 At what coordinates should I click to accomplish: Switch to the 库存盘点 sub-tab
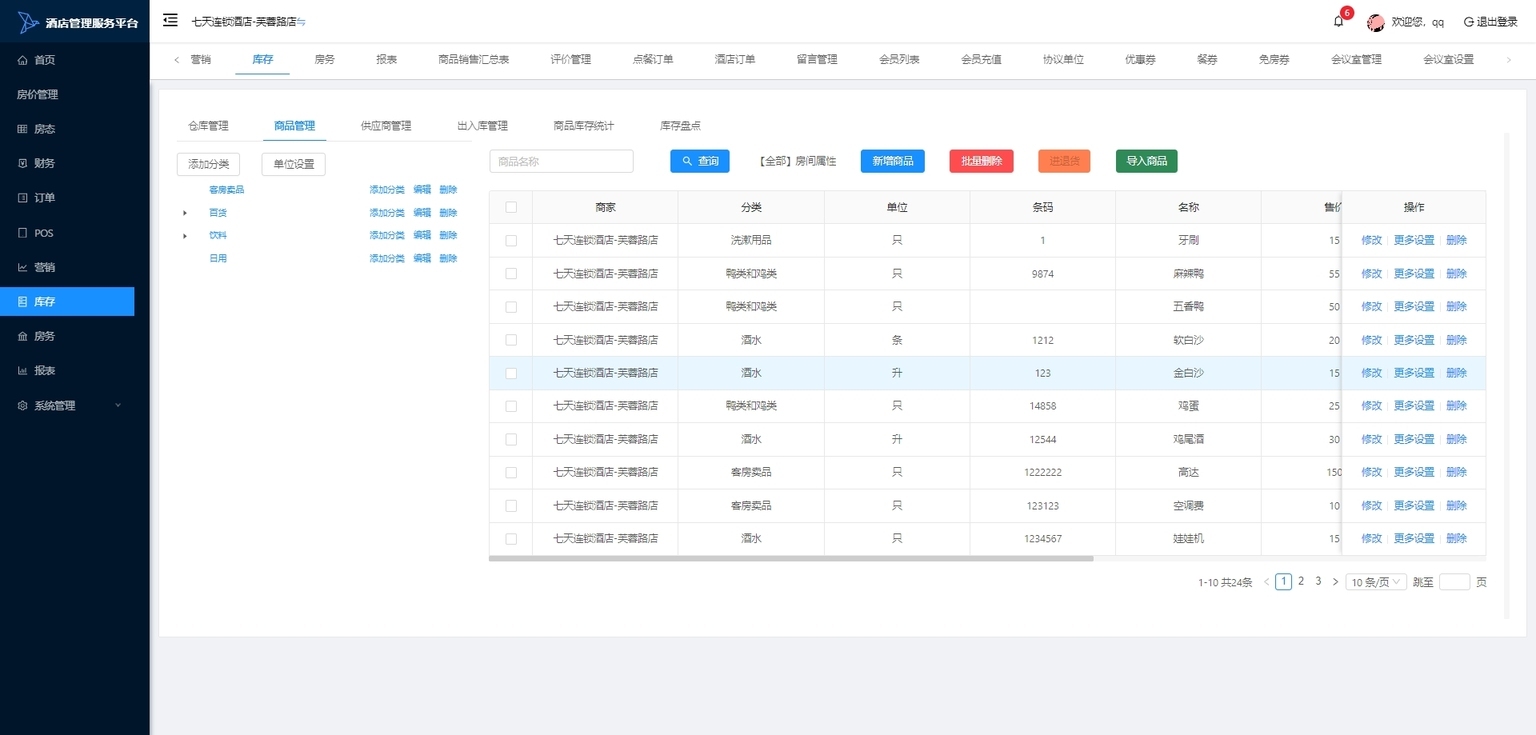pyautogui.click(x=680, y=126)
